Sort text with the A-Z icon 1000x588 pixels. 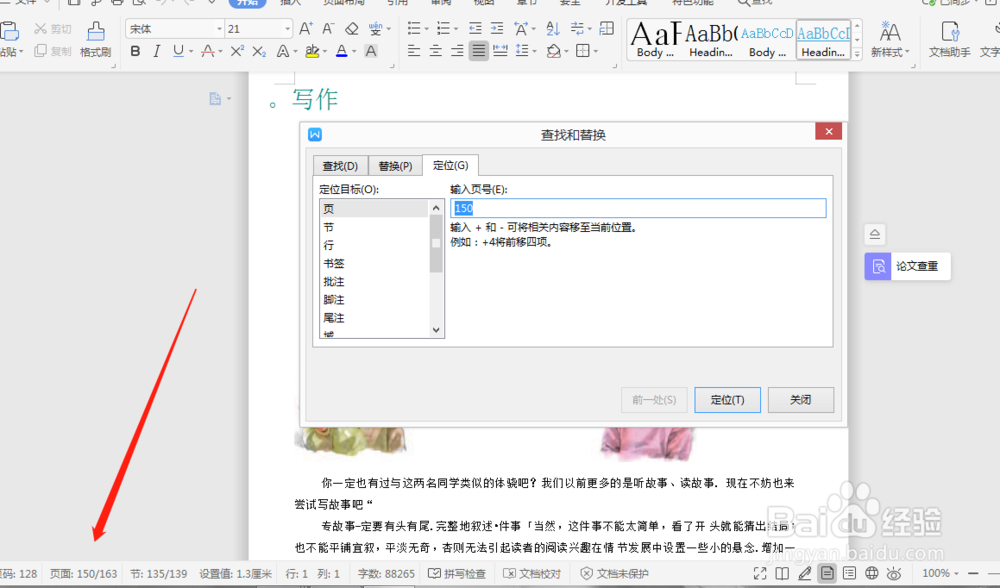click(553, 29)
